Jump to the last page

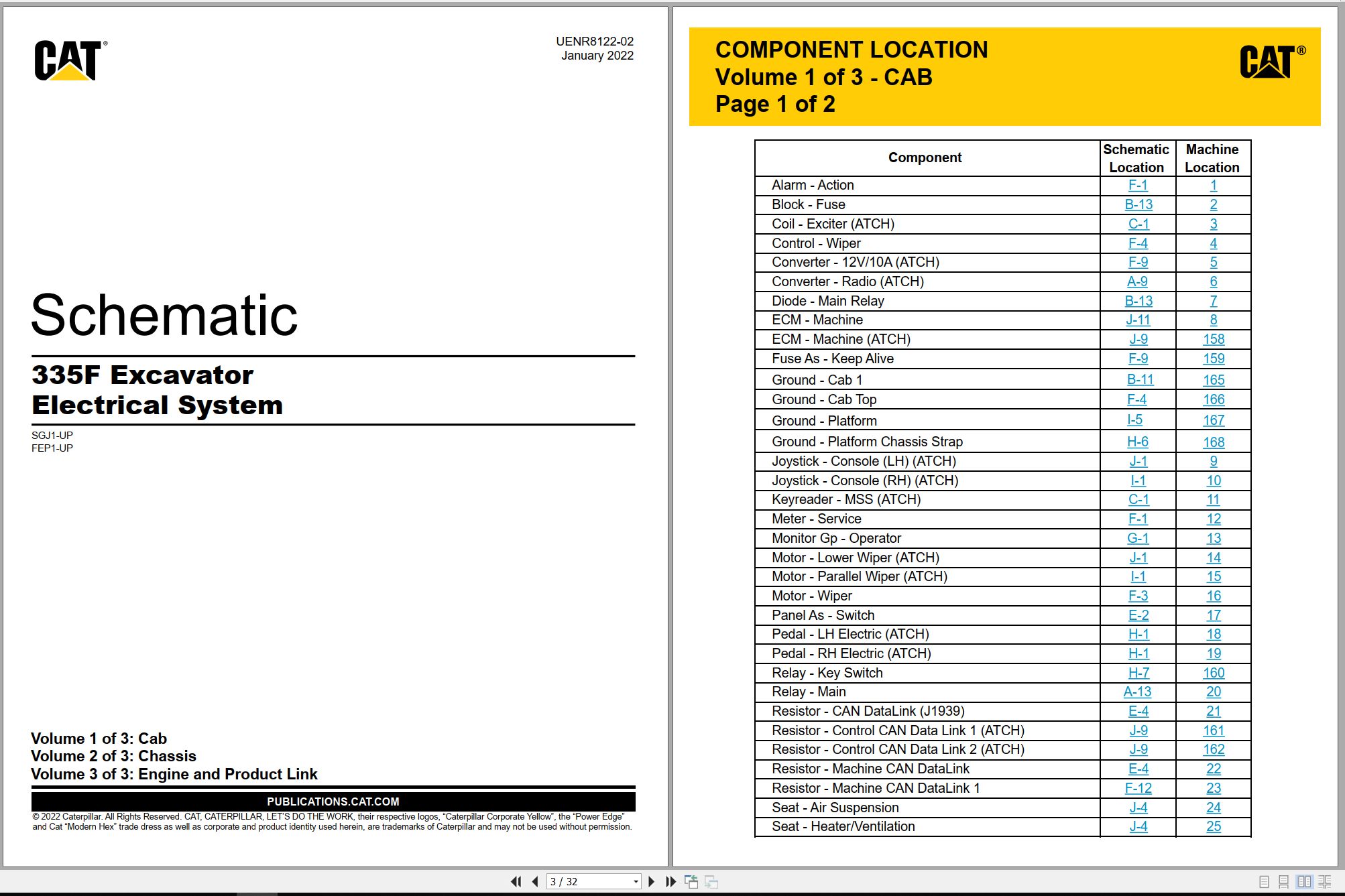point(670,881)
